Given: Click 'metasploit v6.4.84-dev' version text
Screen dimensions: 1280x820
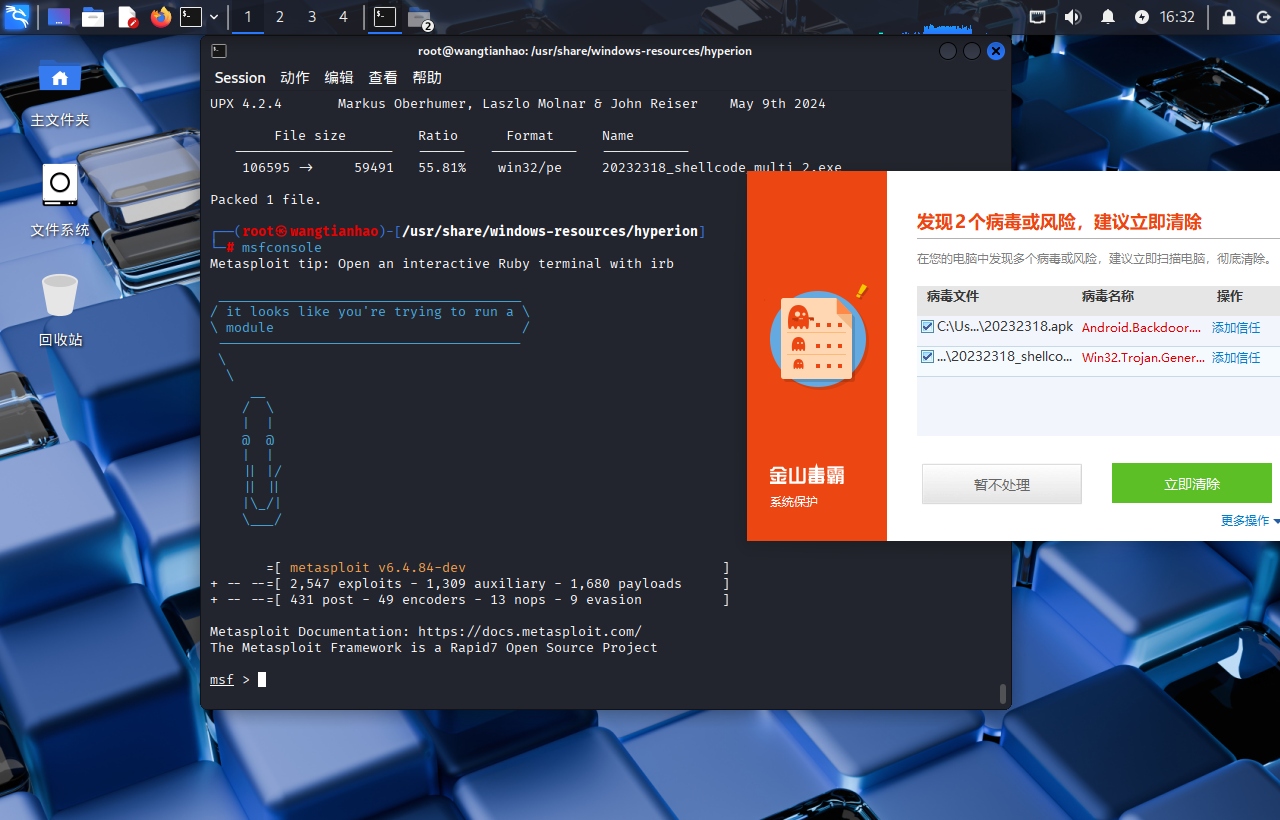Looking at the screenshot, I should pos(378,568).
